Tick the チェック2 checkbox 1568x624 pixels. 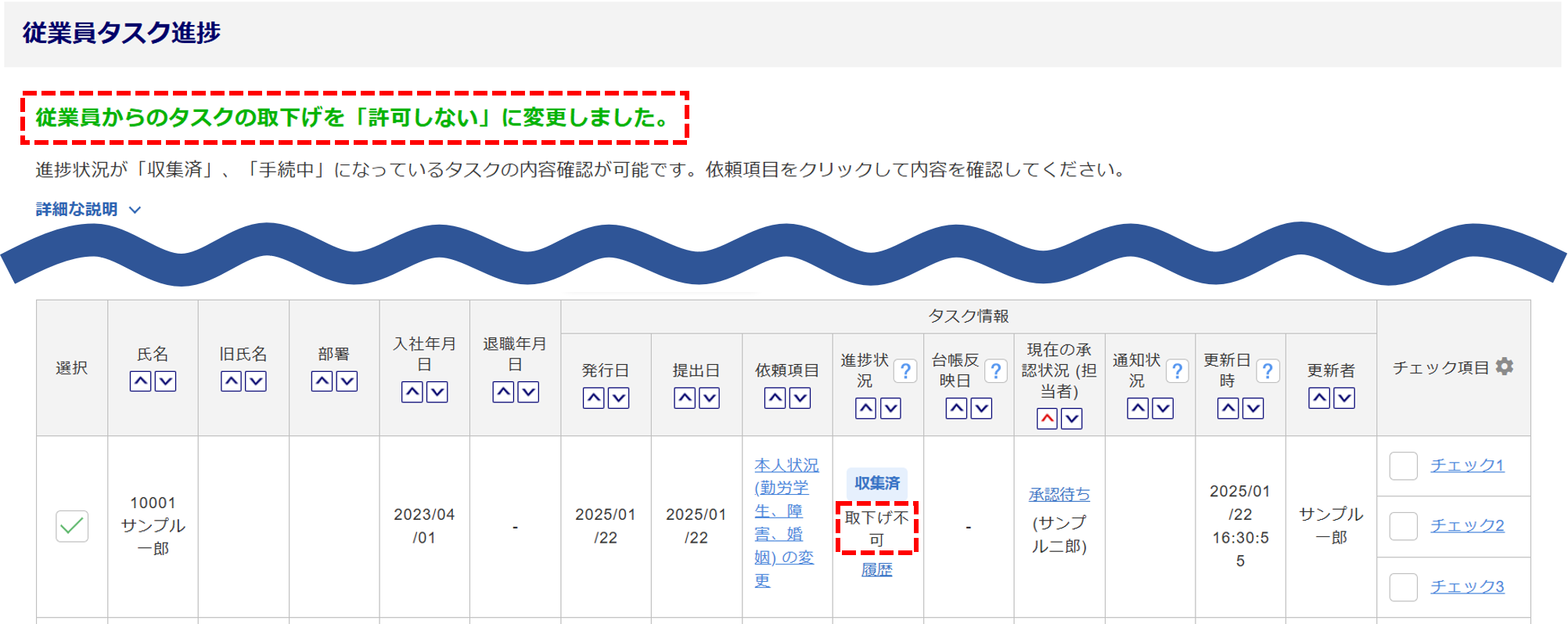point(1404,526)
